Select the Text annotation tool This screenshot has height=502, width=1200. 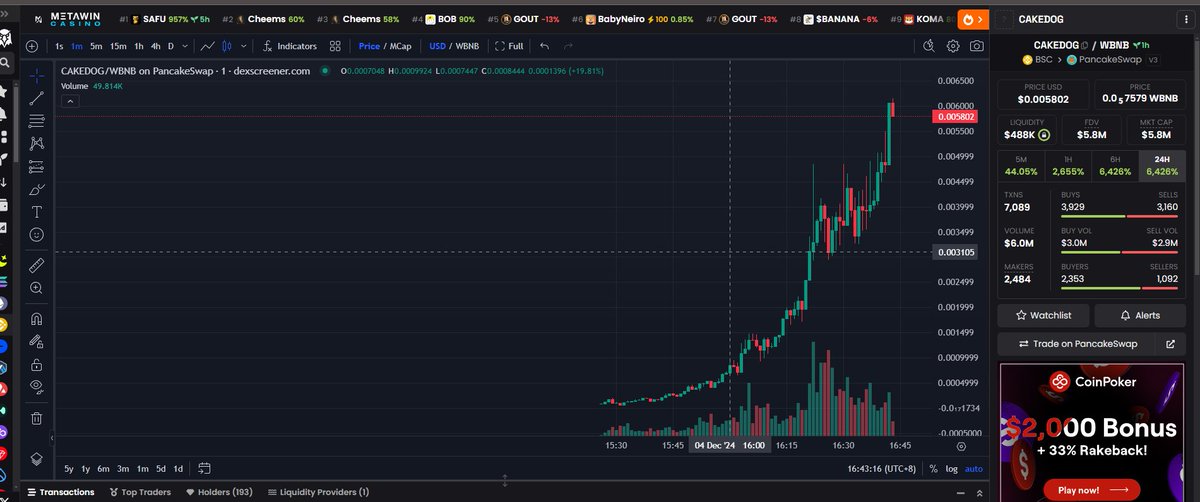point(37,212)
